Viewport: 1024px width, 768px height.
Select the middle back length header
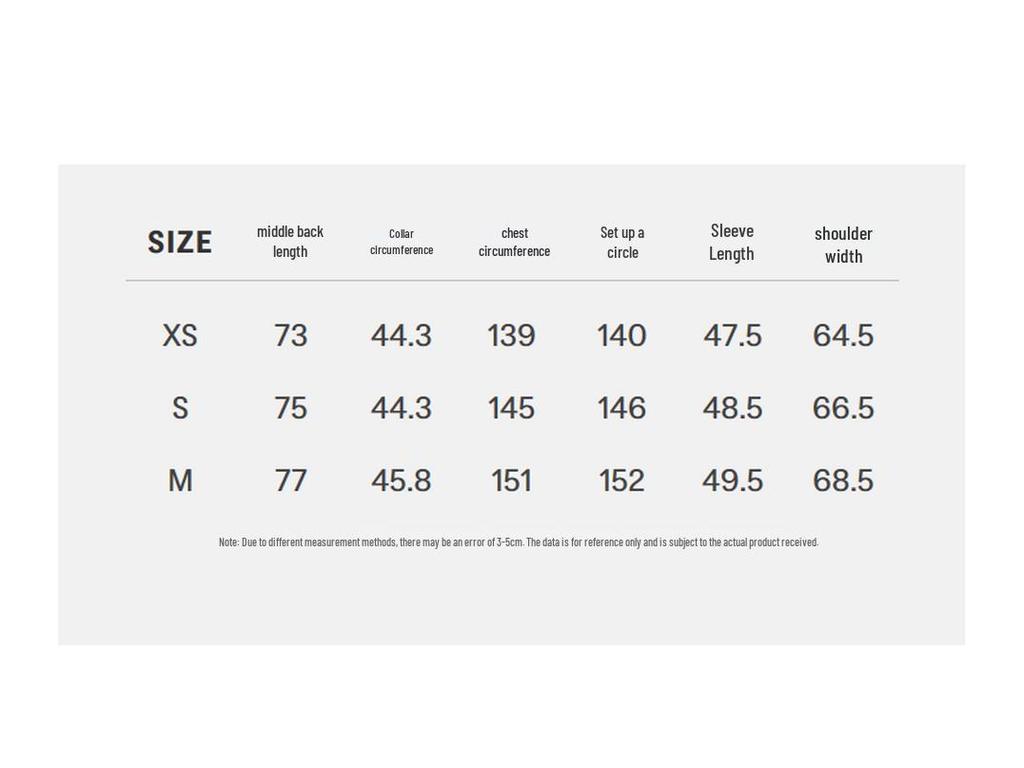pos(290,241)
